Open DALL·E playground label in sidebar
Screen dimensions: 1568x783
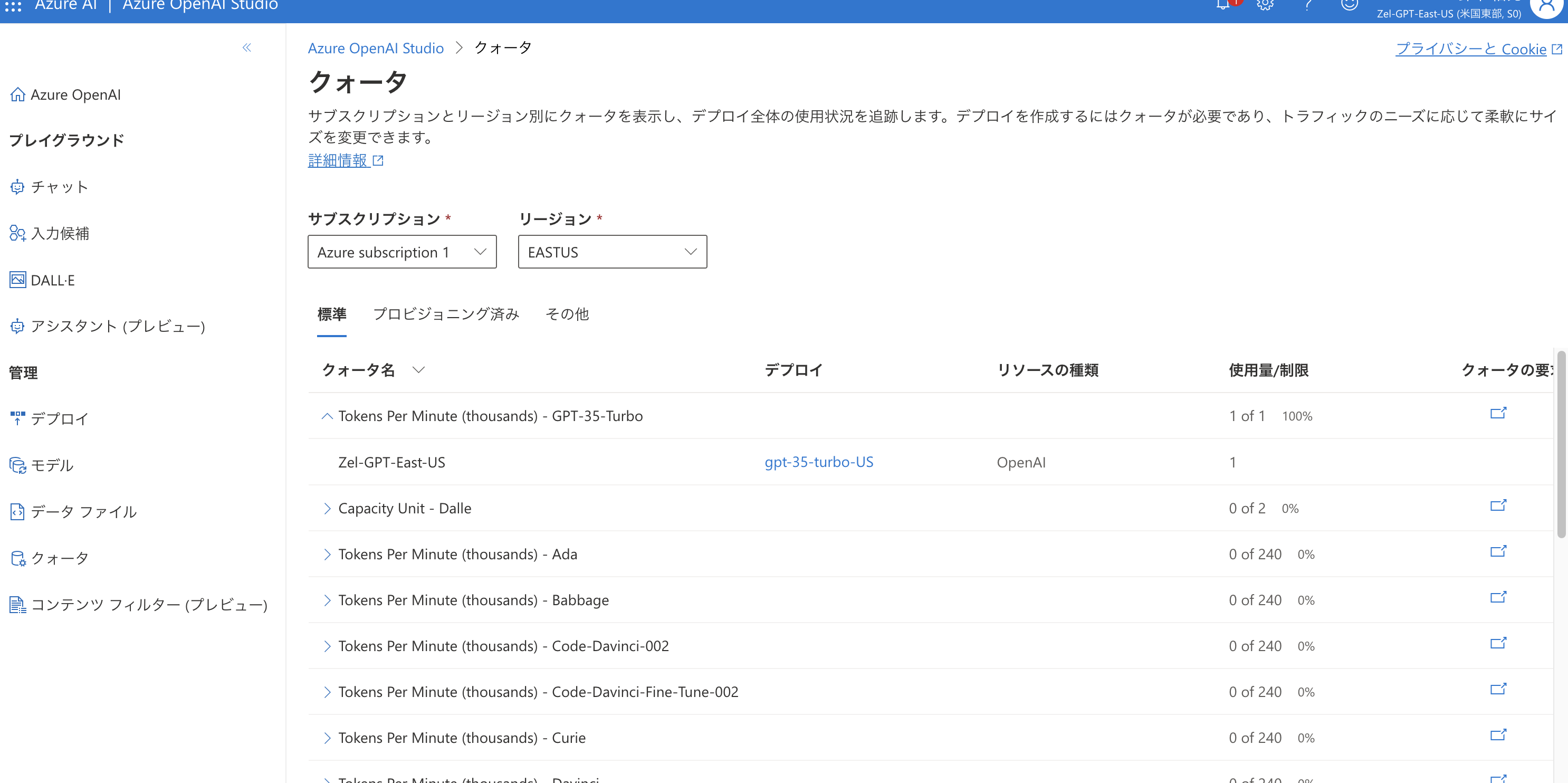tap(52, 280)
